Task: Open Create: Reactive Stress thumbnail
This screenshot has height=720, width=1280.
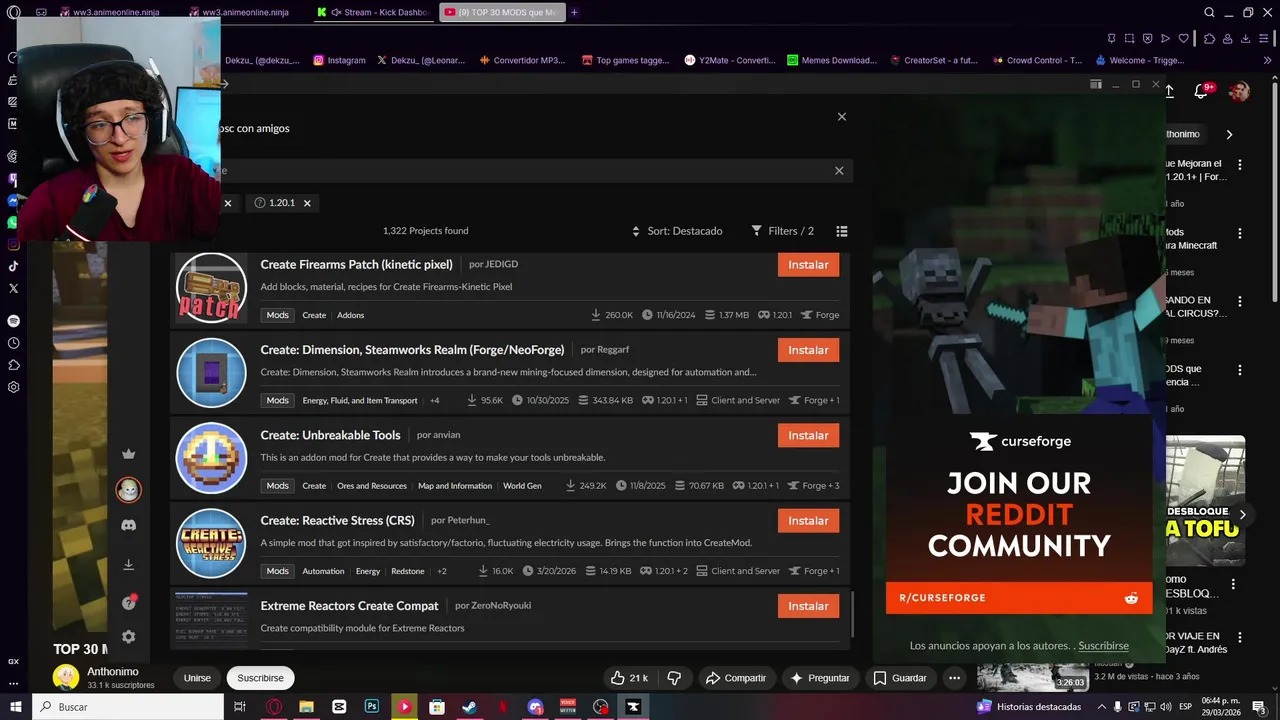Action: [211, 544]
